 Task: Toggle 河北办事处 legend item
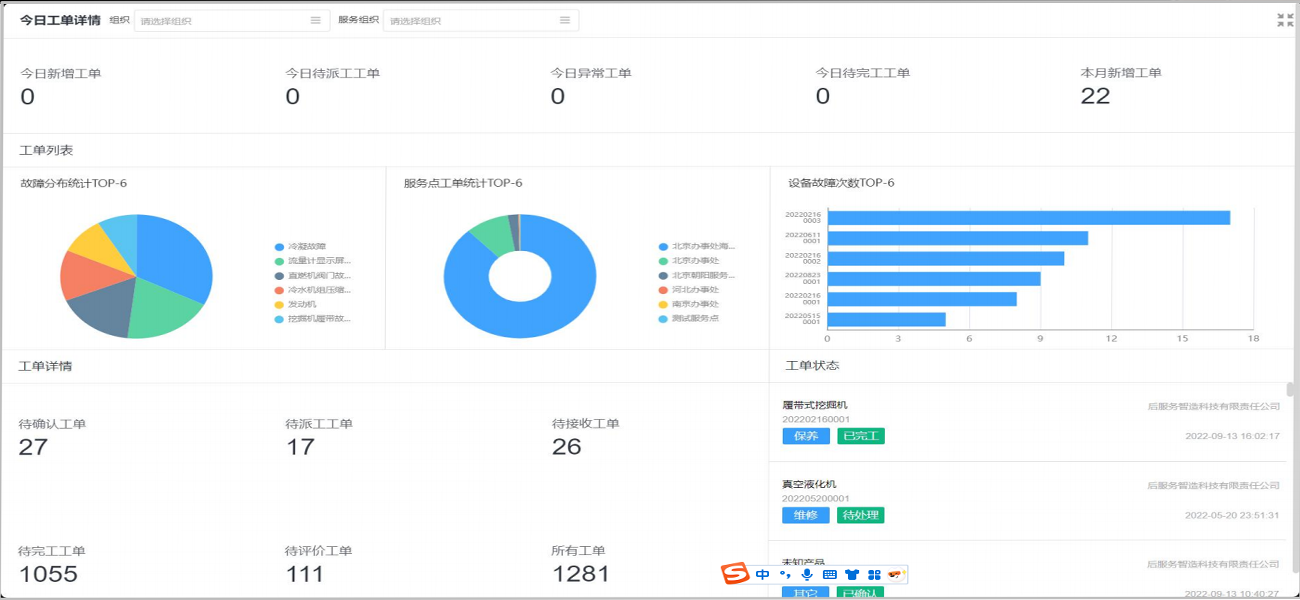(689, 290)
